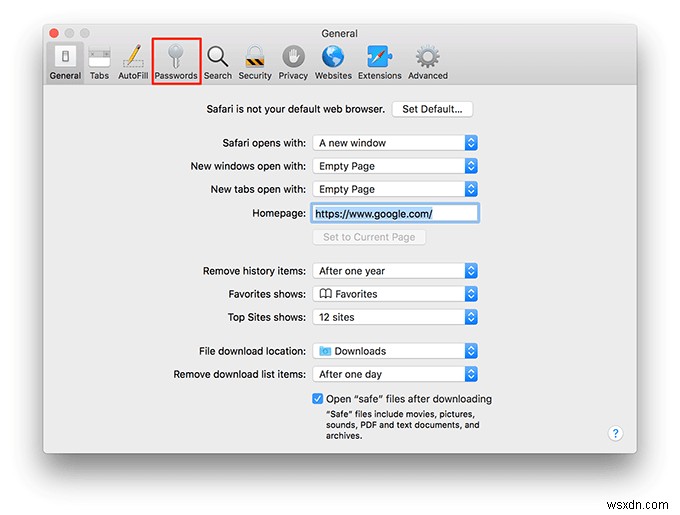Expand the Favorites shows dropdown
680x515 pixels.
click(395, 294)
